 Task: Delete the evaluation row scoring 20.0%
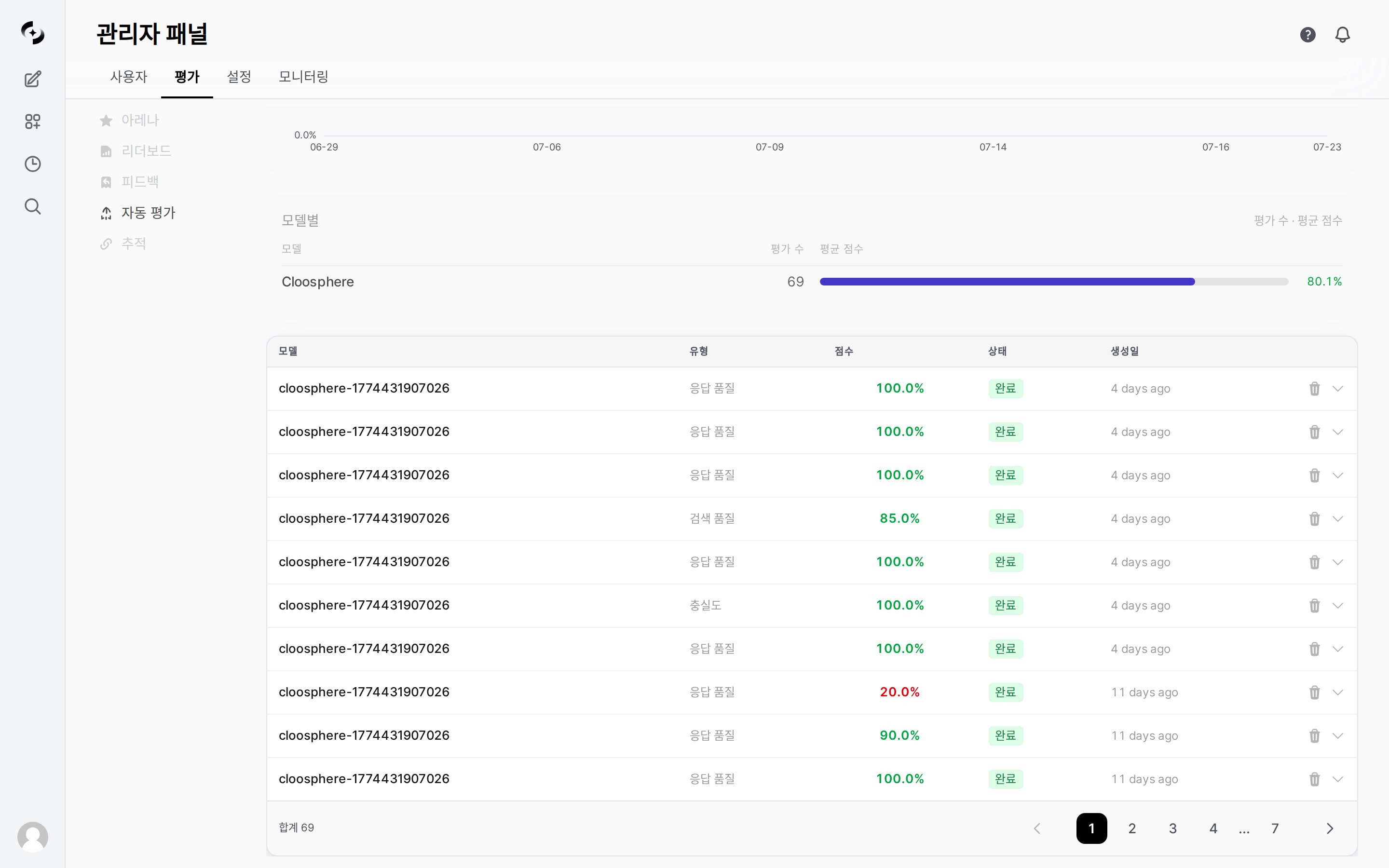1314,692
